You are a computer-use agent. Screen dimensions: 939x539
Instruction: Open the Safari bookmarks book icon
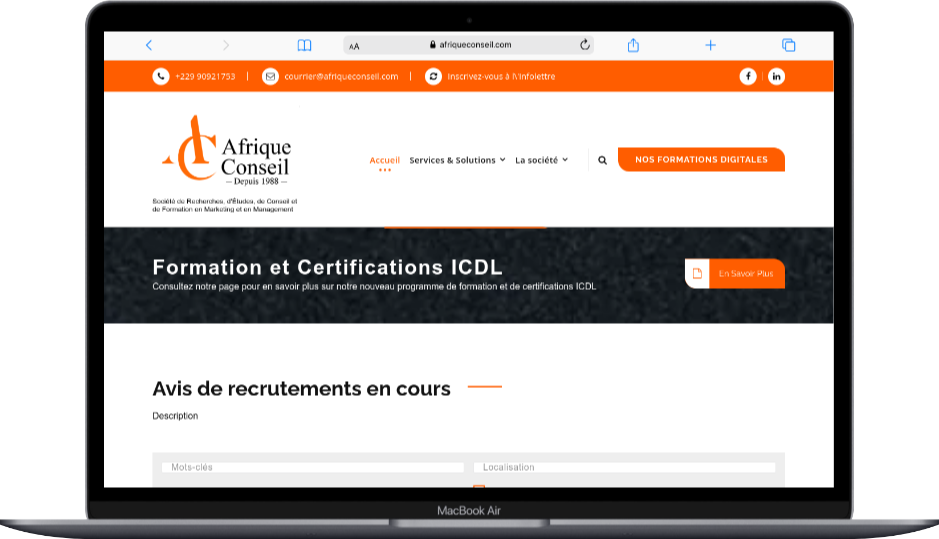click(x=304, y=45)
